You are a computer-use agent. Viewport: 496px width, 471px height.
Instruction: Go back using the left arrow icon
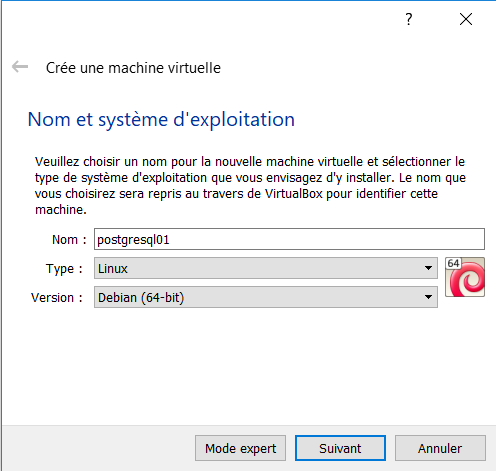click(20, 67)
